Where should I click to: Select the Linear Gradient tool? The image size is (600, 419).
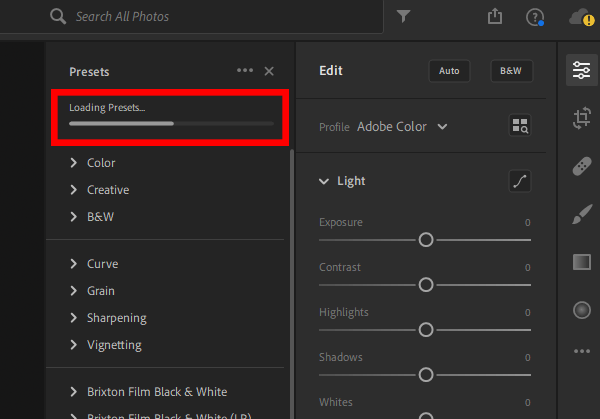582,262
